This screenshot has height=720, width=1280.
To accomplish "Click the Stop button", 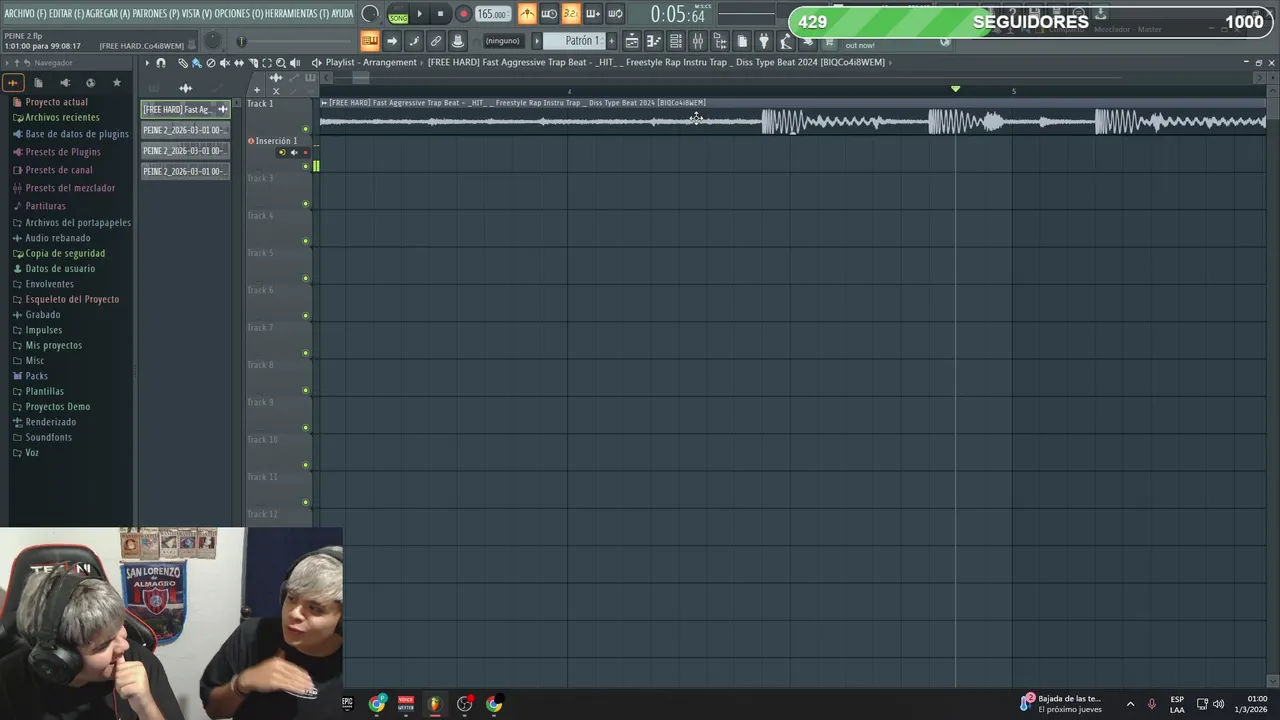I will [x=440, y=14].
